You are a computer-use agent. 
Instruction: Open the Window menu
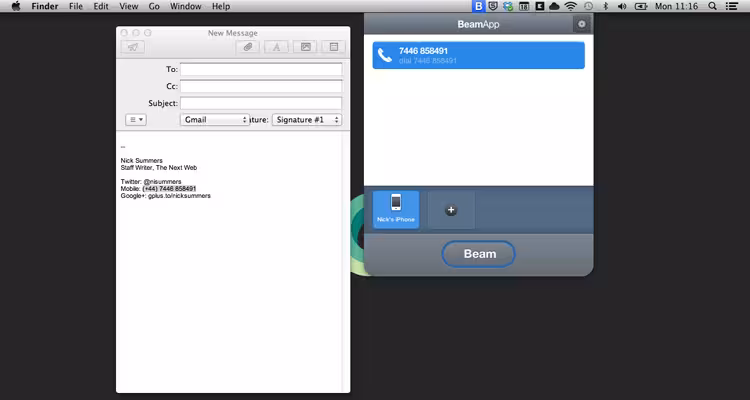(186, 6)
